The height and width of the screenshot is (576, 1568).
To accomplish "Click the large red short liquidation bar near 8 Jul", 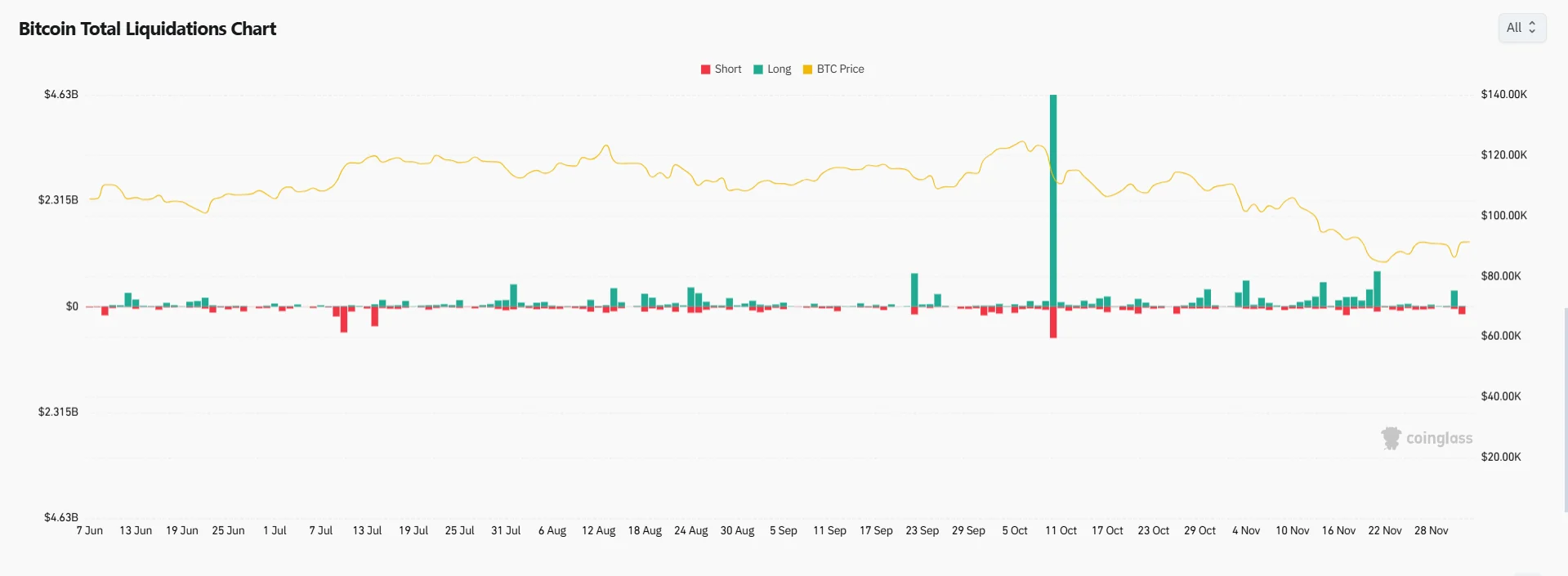I will (344, 322).
